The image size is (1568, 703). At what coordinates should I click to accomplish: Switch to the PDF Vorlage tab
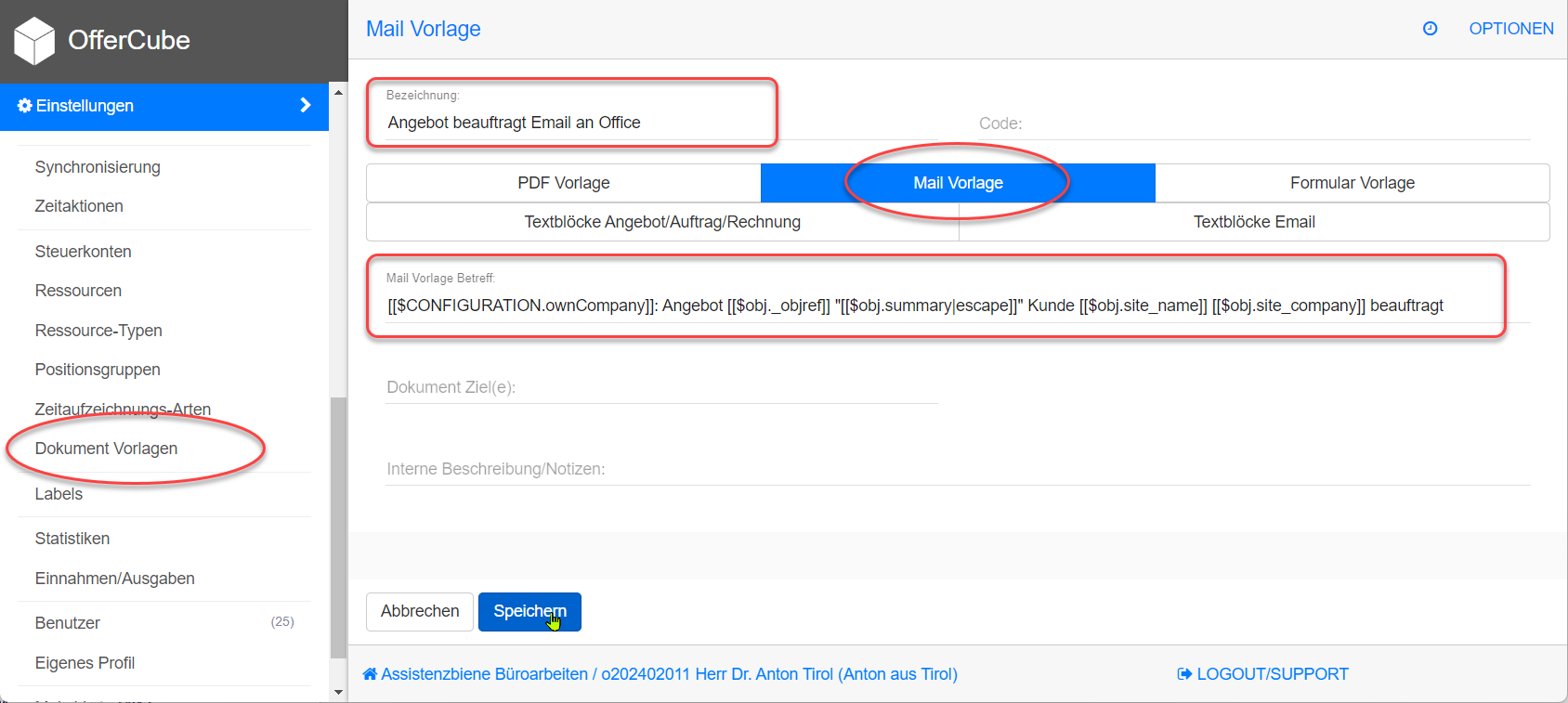click(564, 183)
